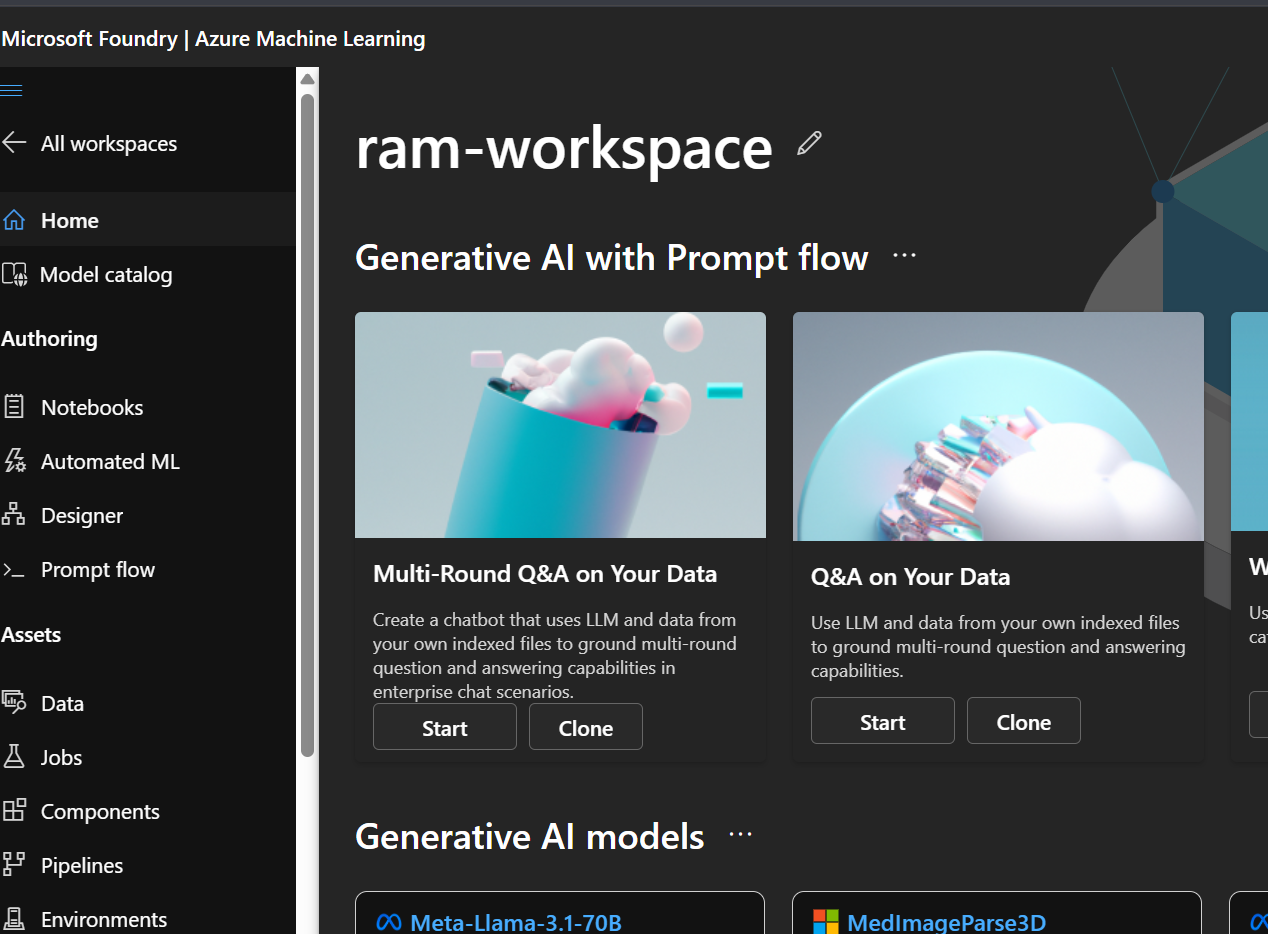1268x934 pixels.
Task: Expand options for Generative AI with Prompt flow
Action: [x=904, y=256]
